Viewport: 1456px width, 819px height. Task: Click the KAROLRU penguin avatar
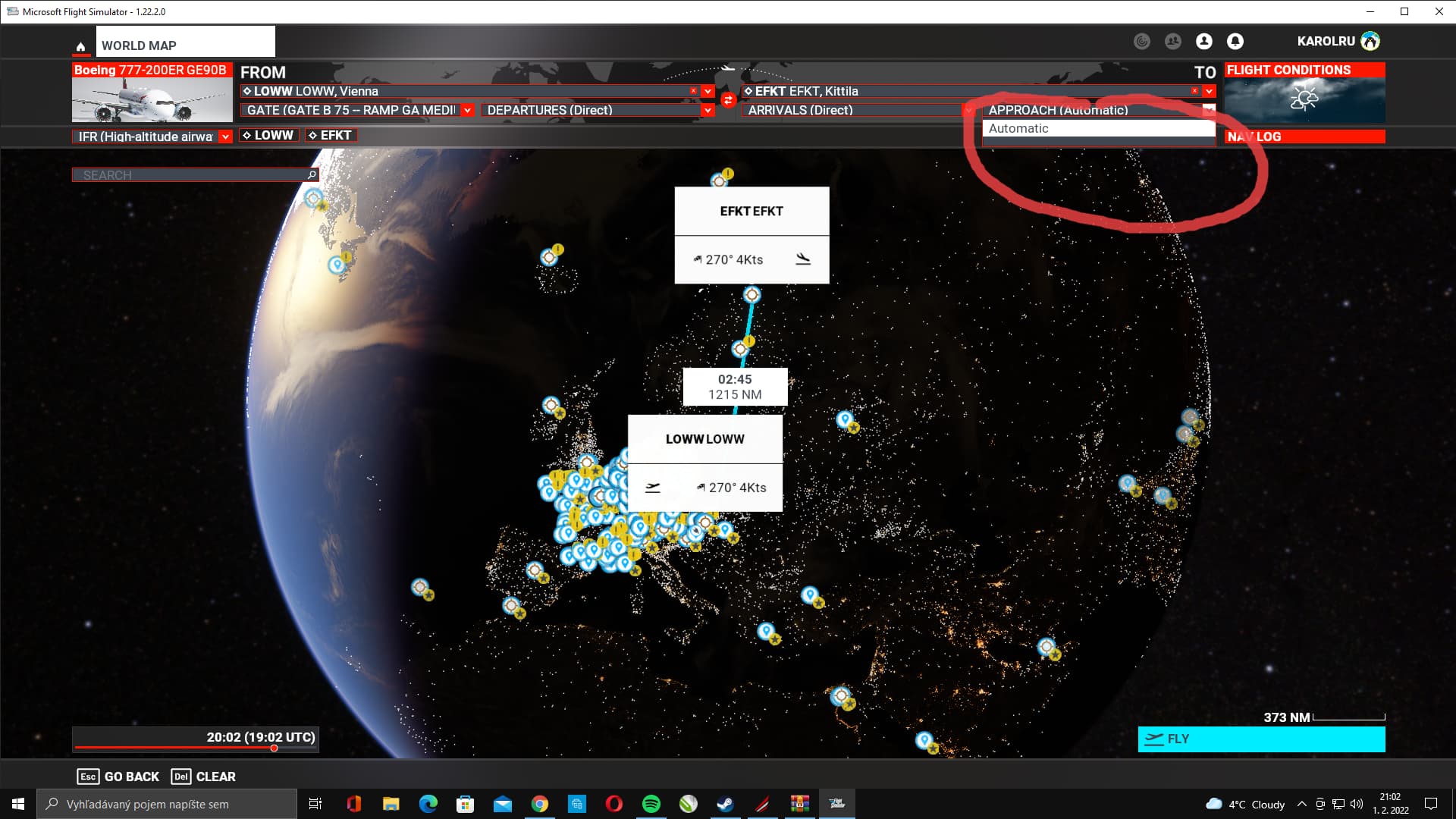[x=1370, y=41]
